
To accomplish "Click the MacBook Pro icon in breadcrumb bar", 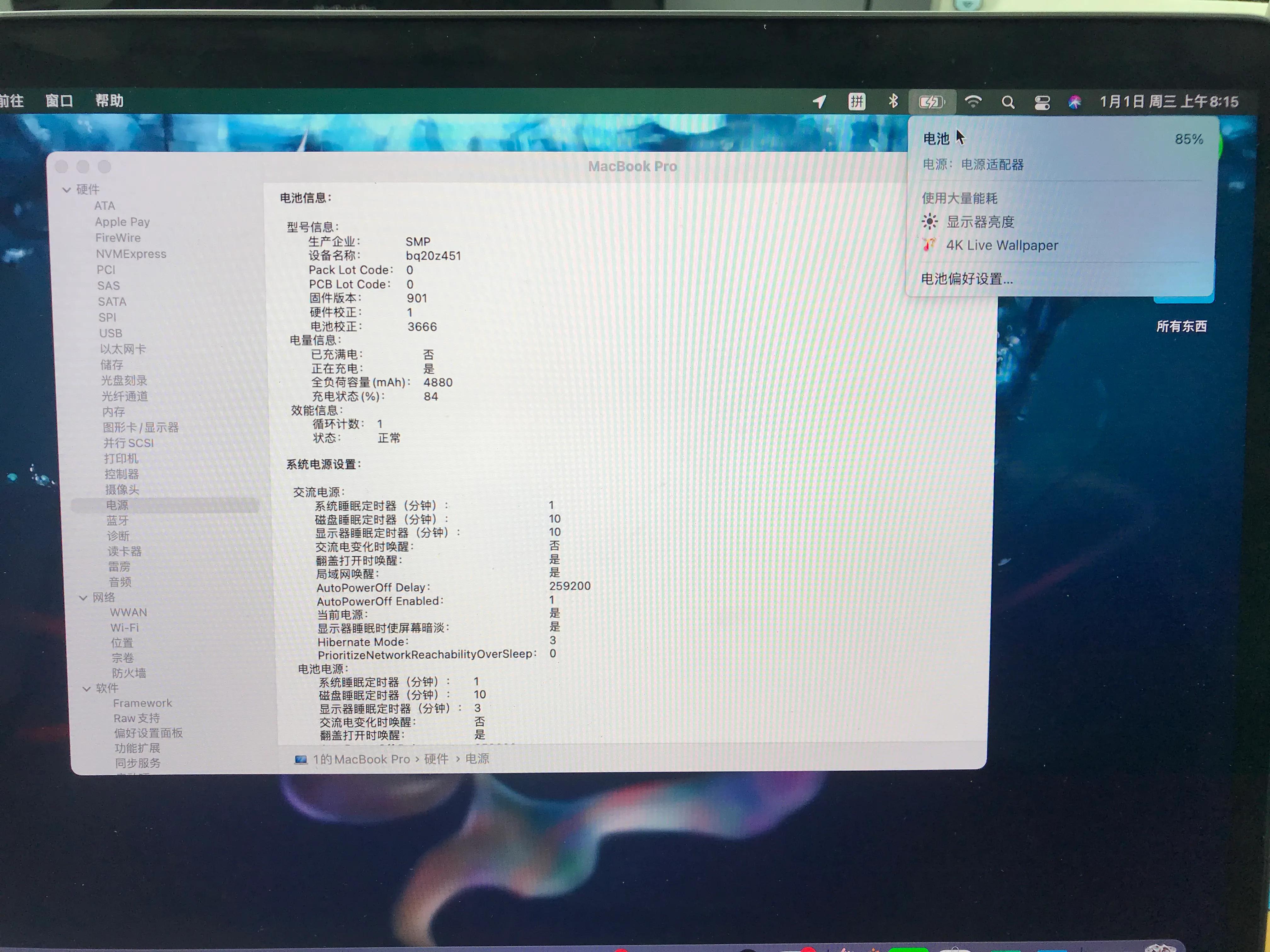I will point(301,759).
